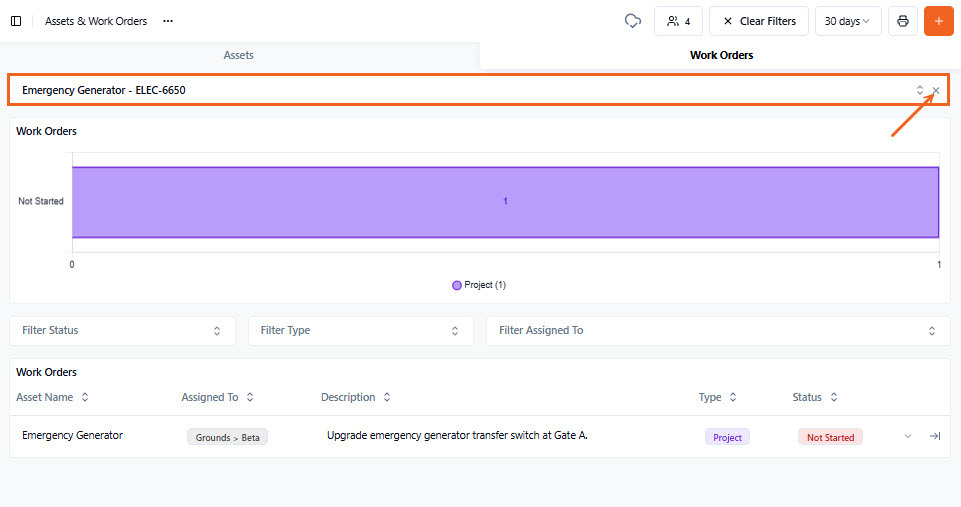Switch to the Assets tab
961x507 pixels.
tap(238, 55)
